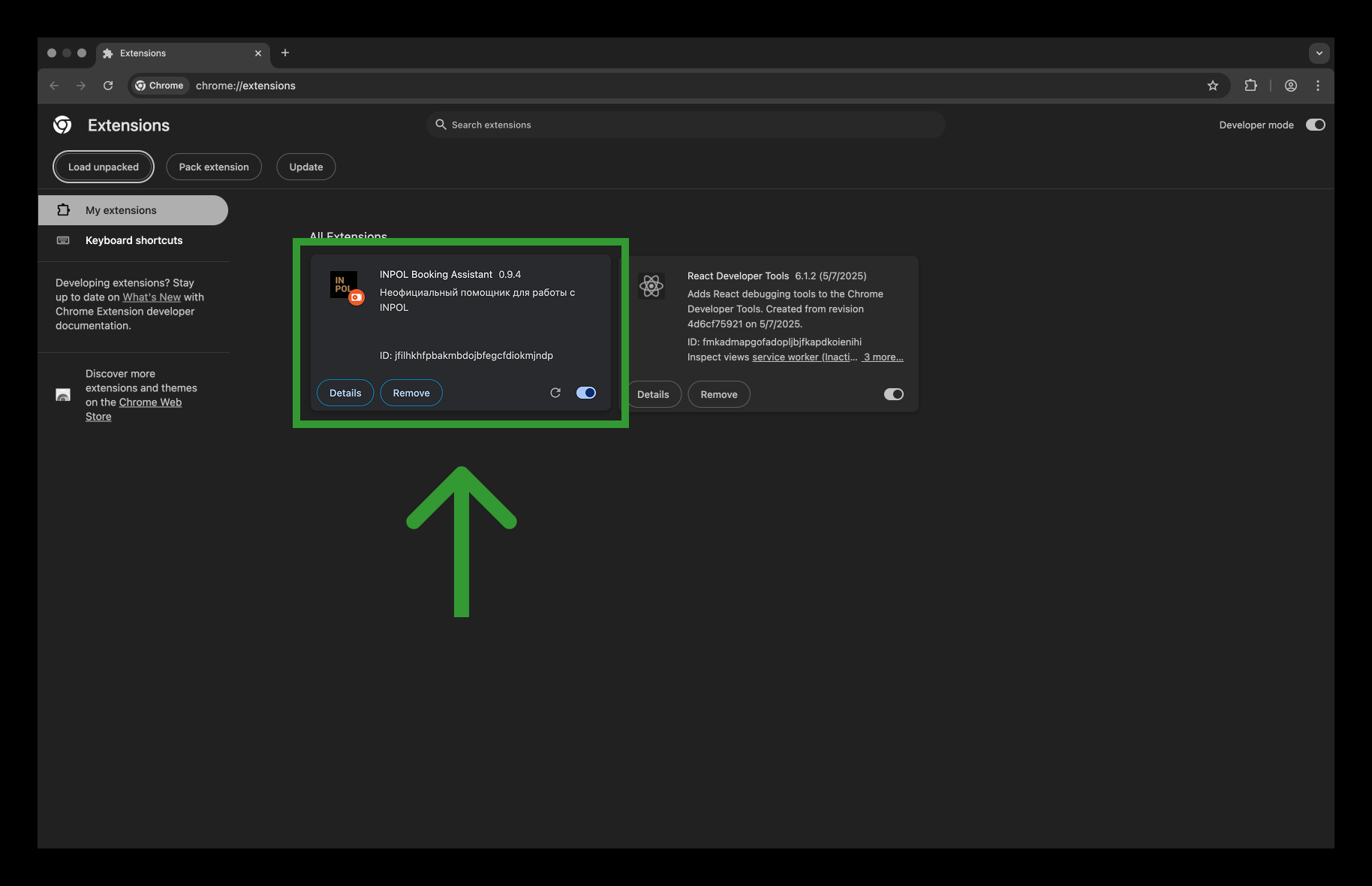Focus the Search extensions field
This screenshot has width=1372, height=886.
point(685,125)
